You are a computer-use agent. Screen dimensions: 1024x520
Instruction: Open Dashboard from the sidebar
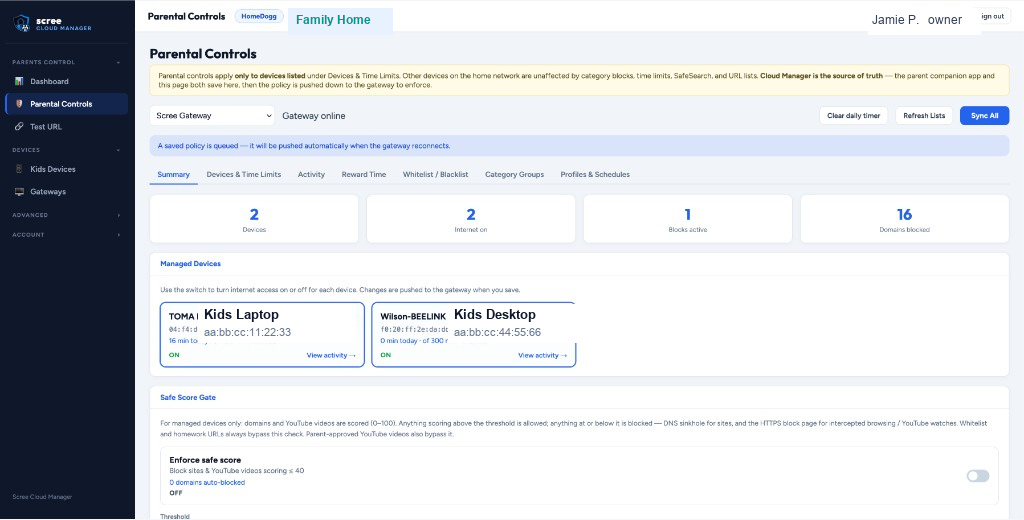click(x=66, y=82)
